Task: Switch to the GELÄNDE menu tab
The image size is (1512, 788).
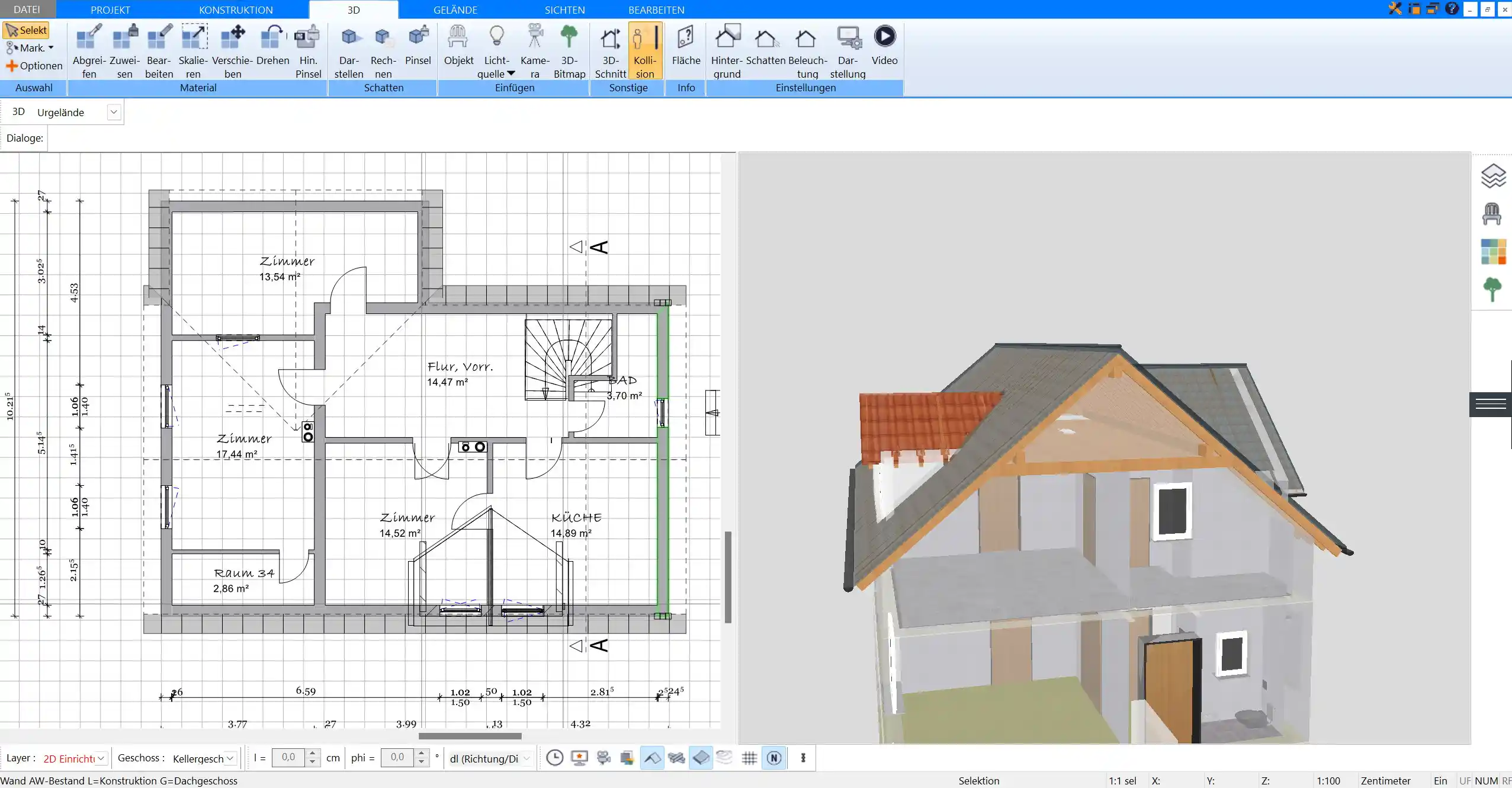Action: tap(455, 10)
